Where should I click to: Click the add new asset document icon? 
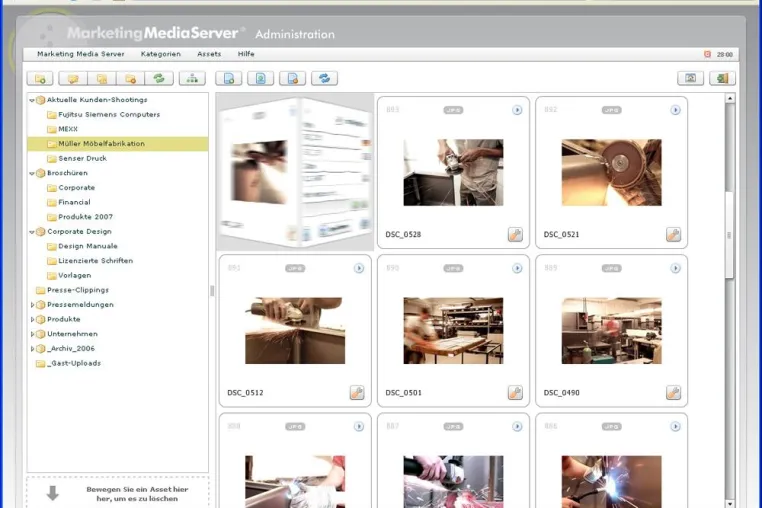tap(229, 78)
